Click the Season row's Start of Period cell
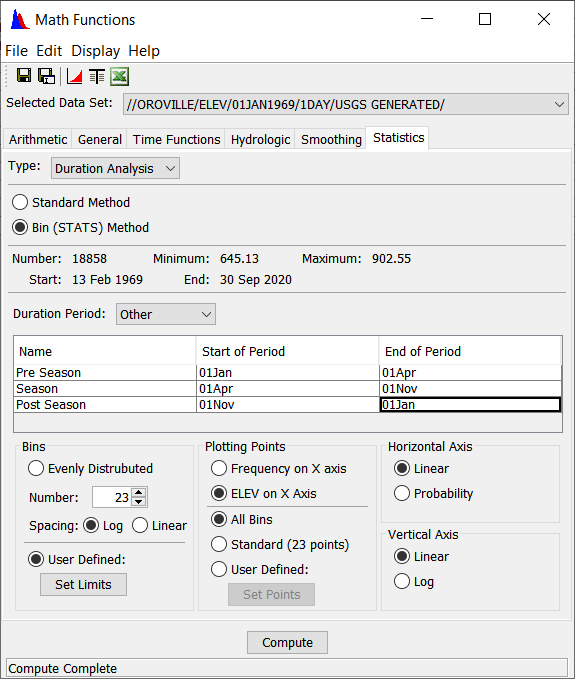 pos(288,389)
